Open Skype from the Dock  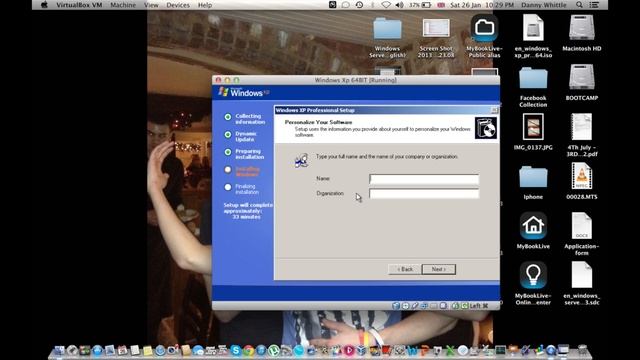pyautogui.click(x=236, y=350)
